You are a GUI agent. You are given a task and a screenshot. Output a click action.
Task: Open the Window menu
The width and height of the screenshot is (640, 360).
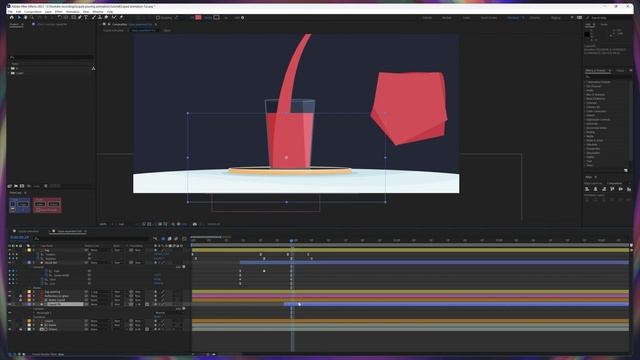click(98, 12)
